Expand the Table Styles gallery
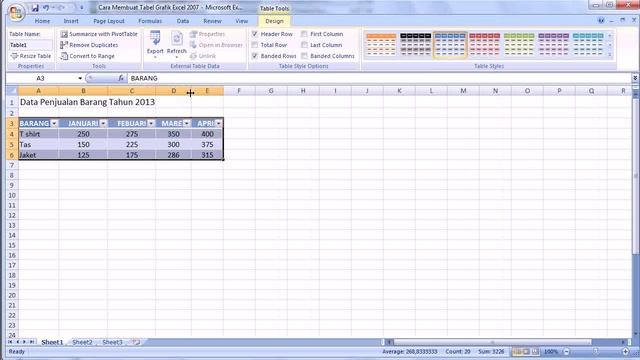Viewport: 640px width, 360px height. coord(610,55)
